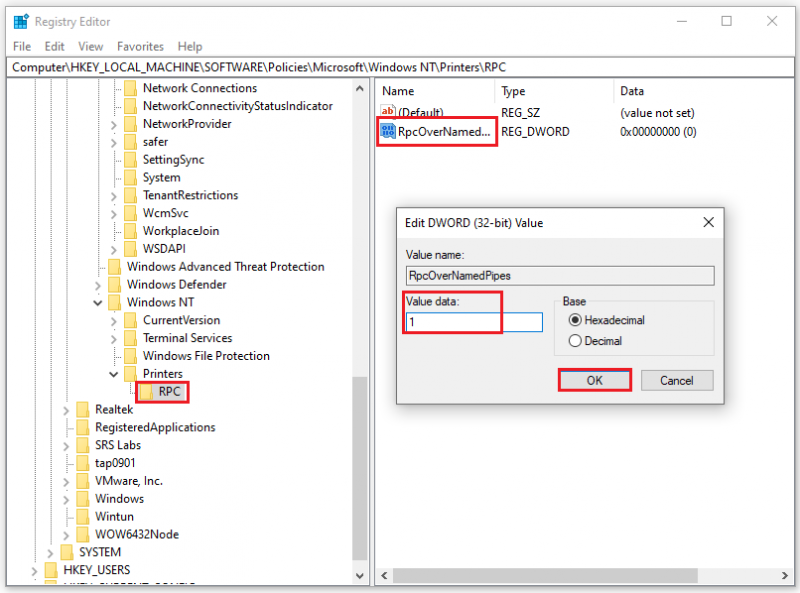800x593 pixels.
Task: Click the SYSTEM folder icon
Action: [x=66, y=553]
